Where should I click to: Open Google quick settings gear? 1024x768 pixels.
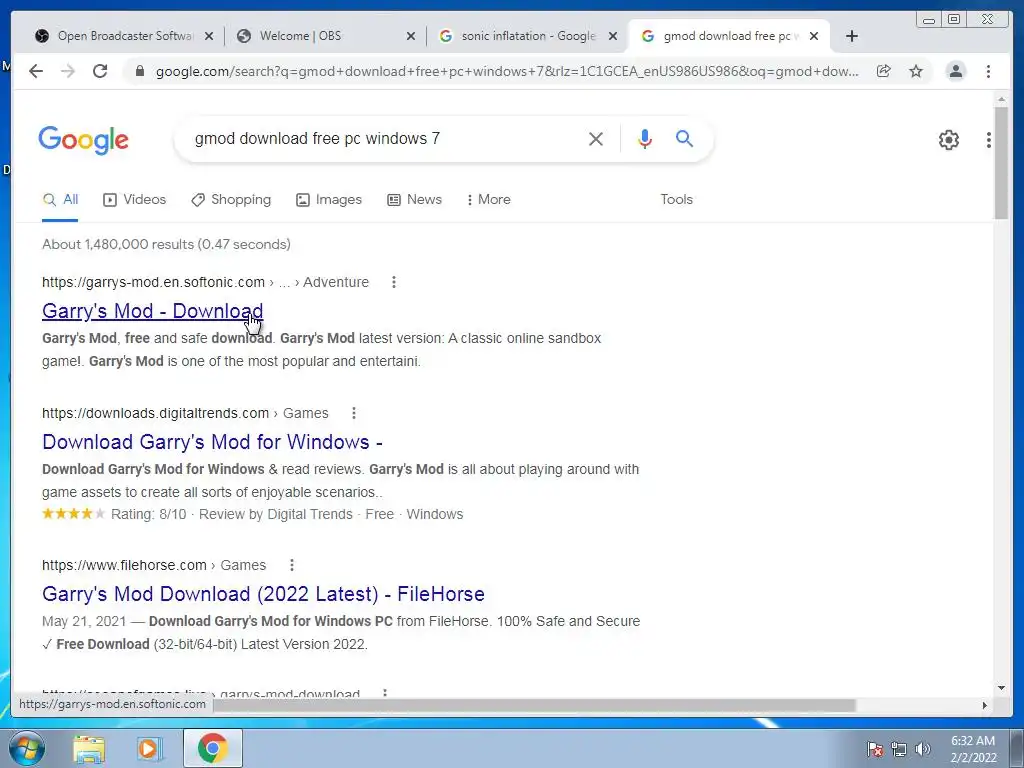tap(949, 140)
